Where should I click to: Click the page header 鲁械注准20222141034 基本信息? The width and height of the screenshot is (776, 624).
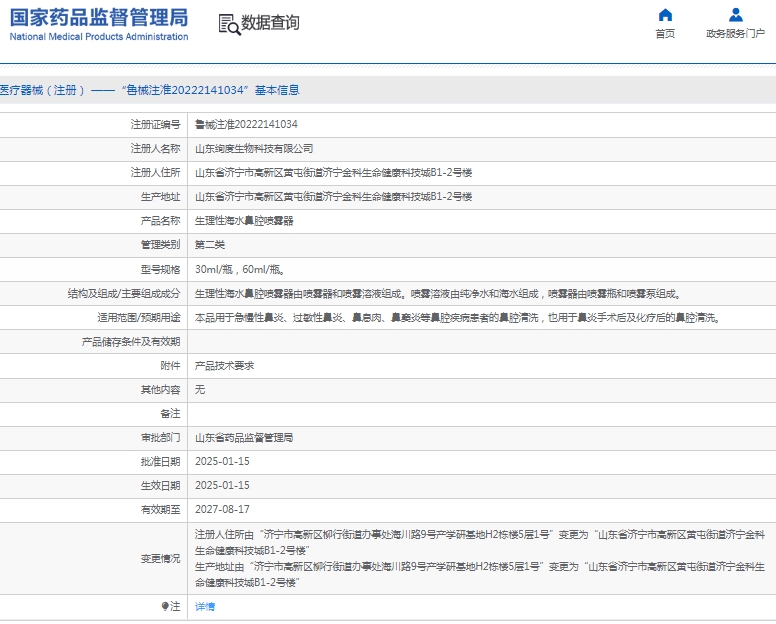(x=150, y=90)
